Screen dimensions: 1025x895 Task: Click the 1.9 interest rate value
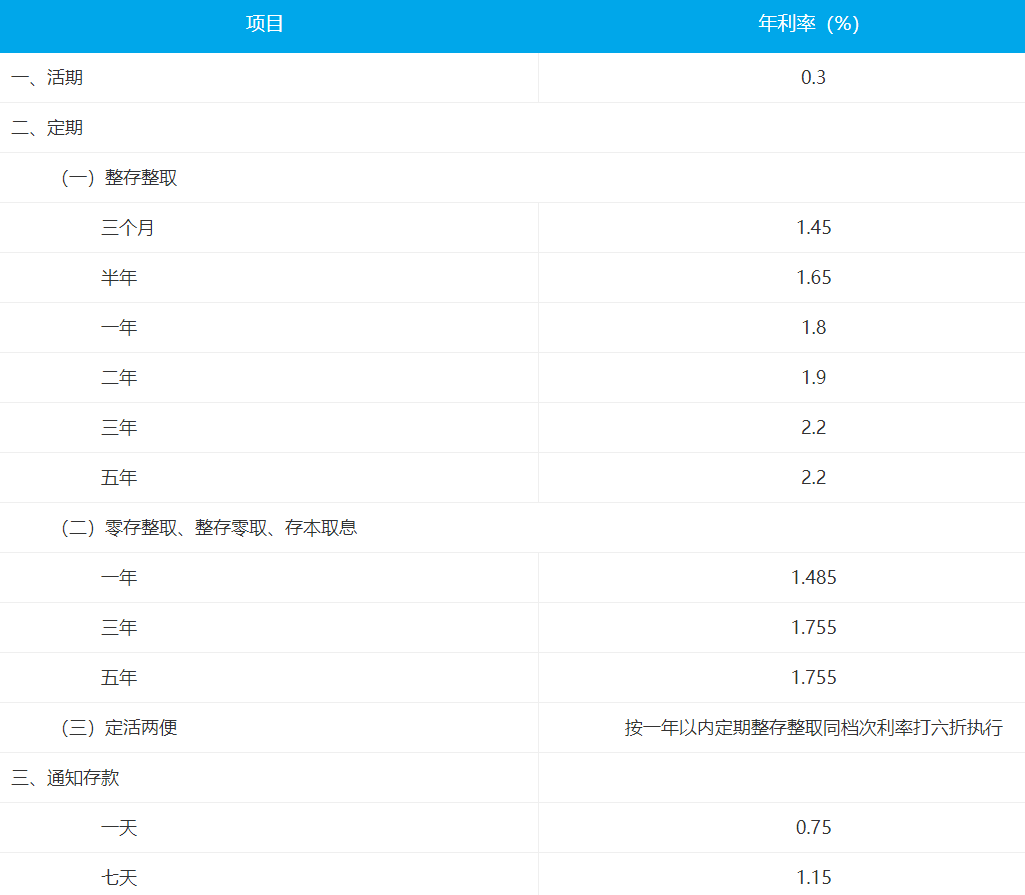[813, 378]
